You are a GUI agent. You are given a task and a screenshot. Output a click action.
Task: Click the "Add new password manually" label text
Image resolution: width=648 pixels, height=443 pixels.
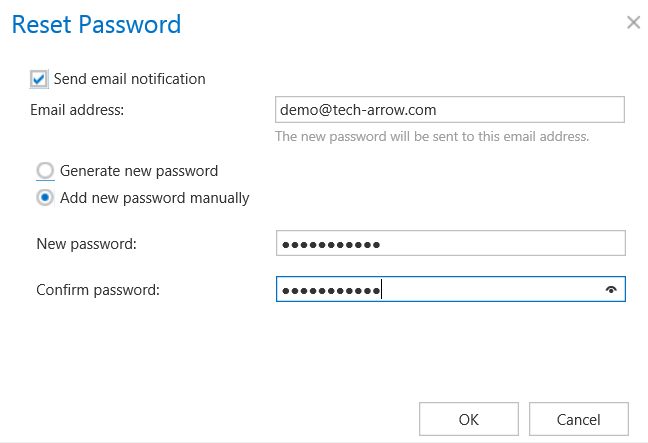tap(155, 197)
